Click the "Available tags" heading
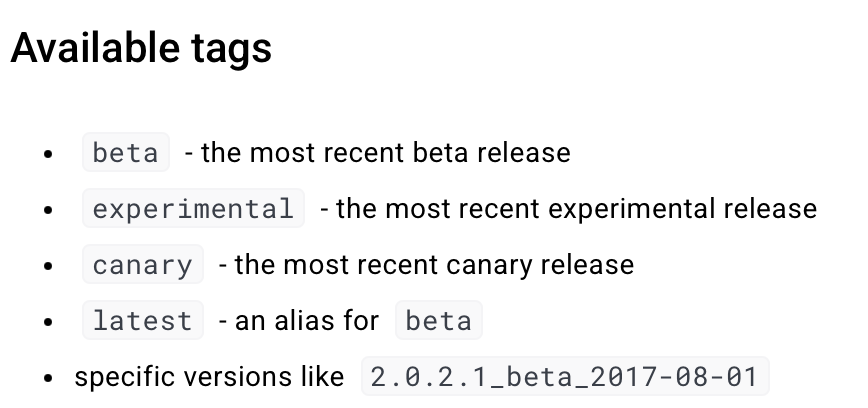 [x=141, y=48]
